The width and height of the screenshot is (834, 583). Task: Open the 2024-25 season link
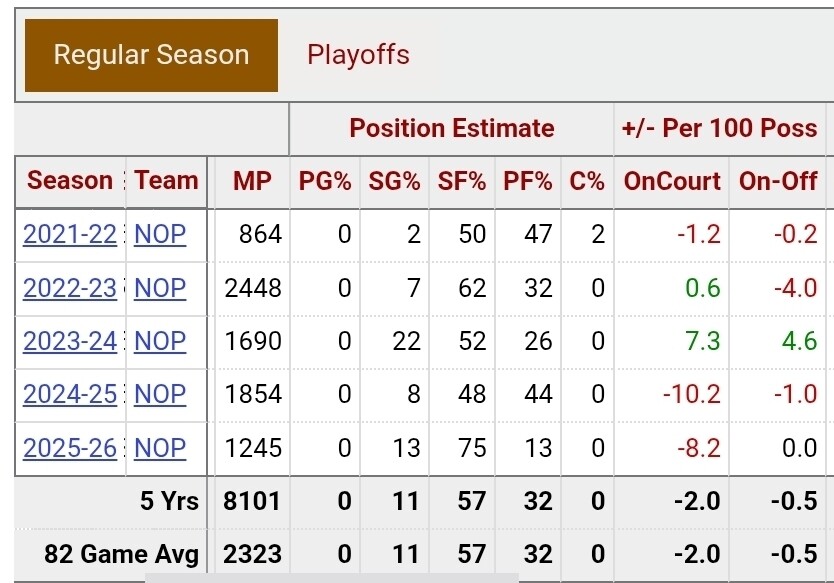[70, 394]
